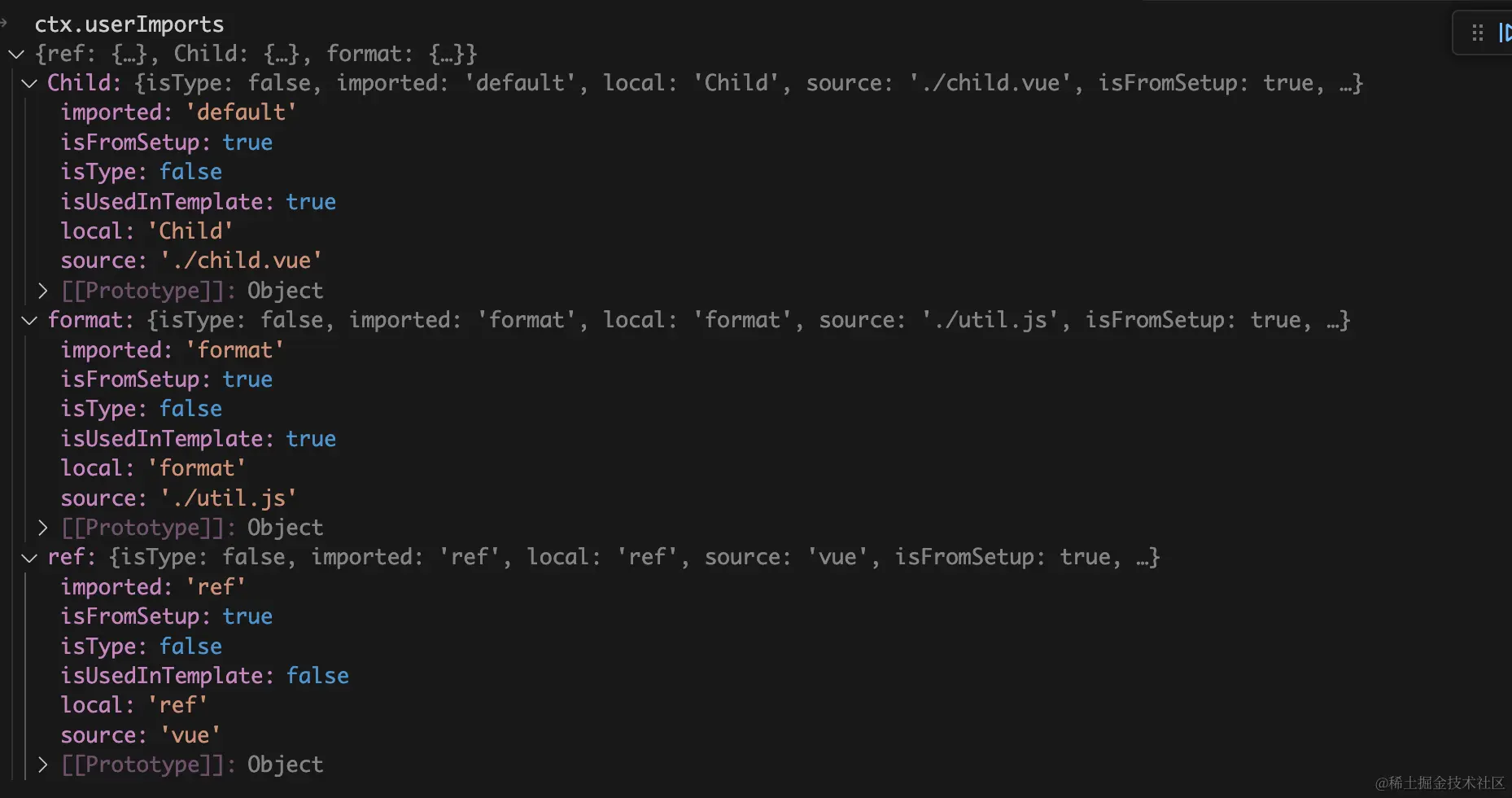The height and width of the screenshot is (798, 1512).
Task: Expand [[Prototype]] under the format object
Action: 43,527
